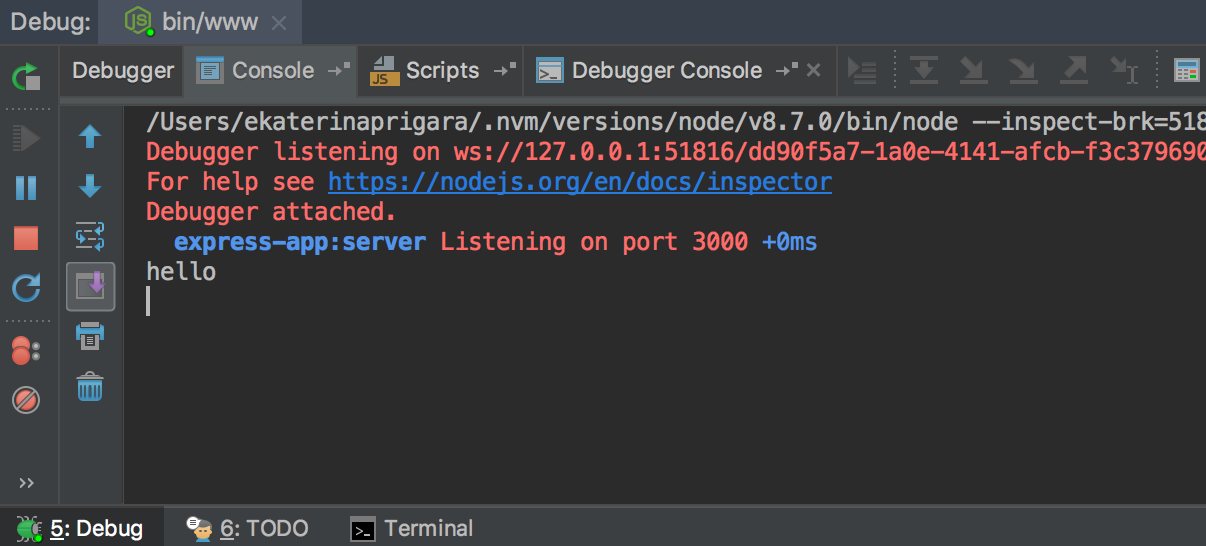Image resolution: width=1206 pixels, height=546 pixels.
Task: Click the Run to Cursor icon
Action: [x=1124, y=71]
